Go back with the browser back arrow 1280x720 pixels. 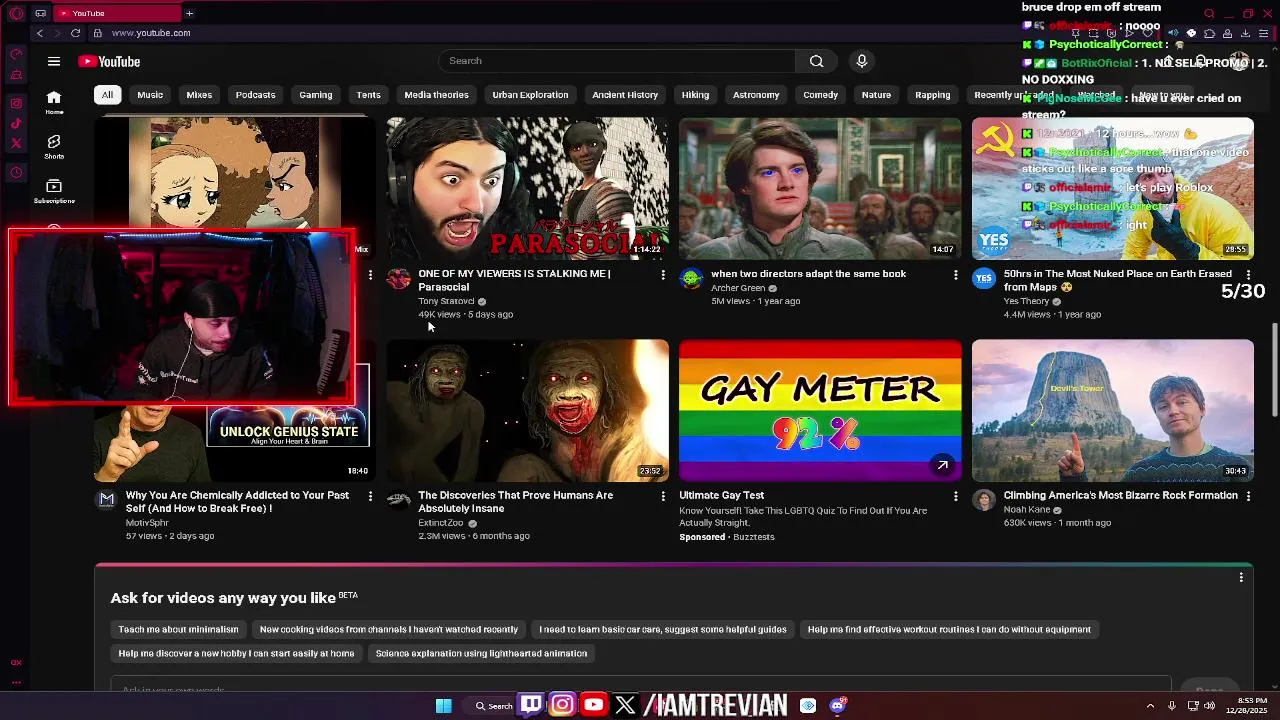click(40, 33)
